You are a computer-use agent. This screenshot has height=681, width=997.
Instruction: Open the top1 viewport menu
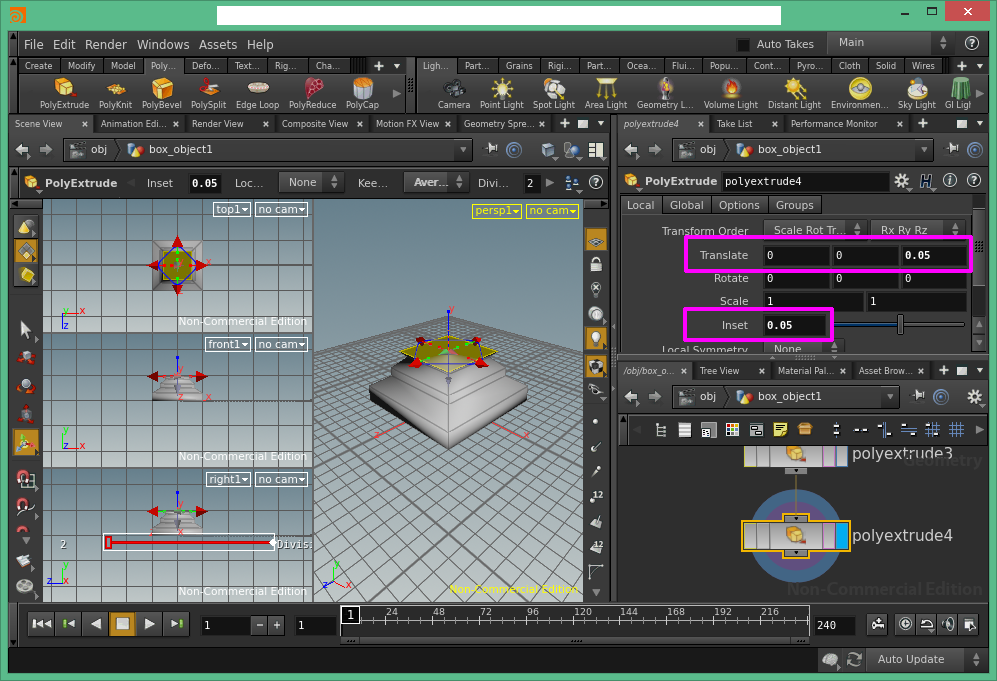click(231, 209)
